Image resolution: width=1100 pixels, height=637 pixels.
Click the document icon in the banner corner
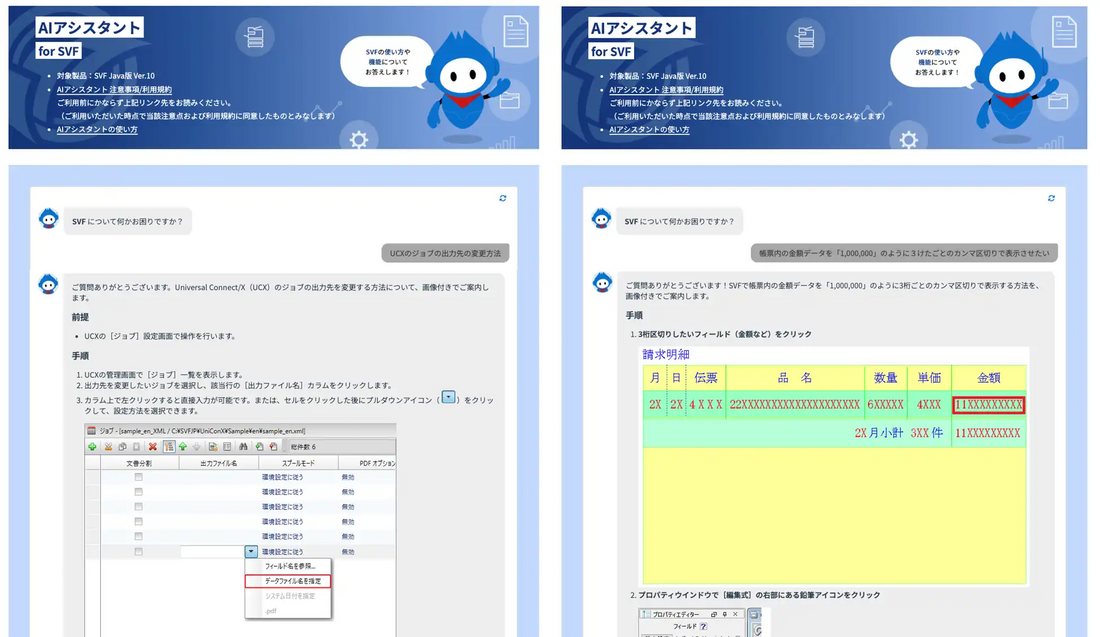click(x=1064, y=30)
